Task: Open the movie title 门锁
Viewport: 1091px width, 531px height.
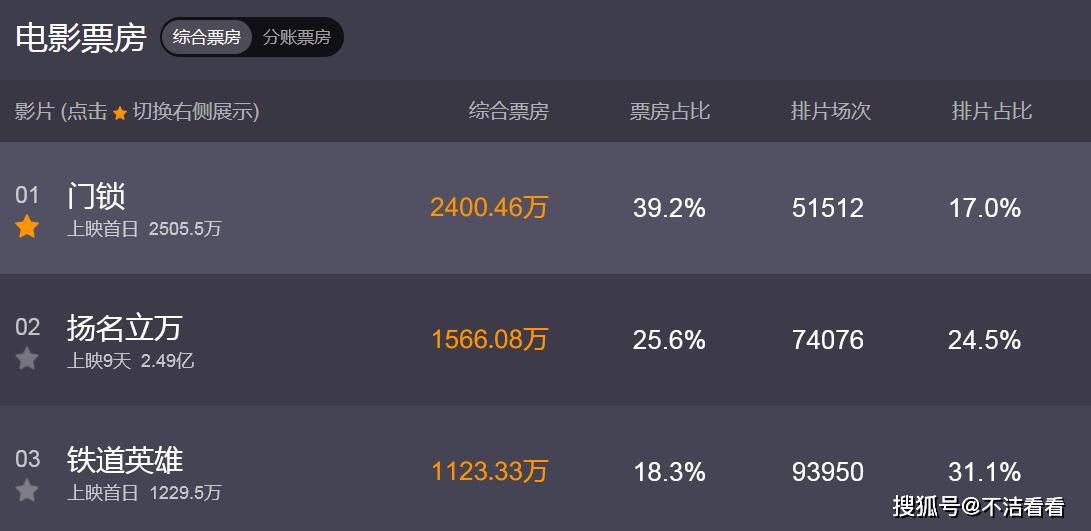Action: [x=96, y=195]
